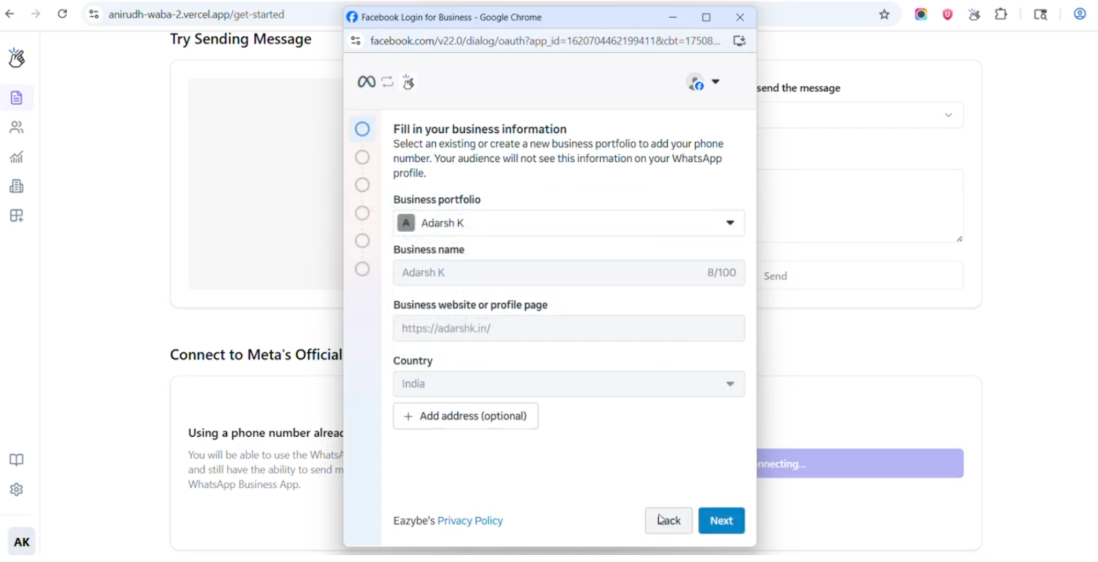Maximize the Facebook Login popup window
The width and height of the screenshot is (1098, 562).
706,17
